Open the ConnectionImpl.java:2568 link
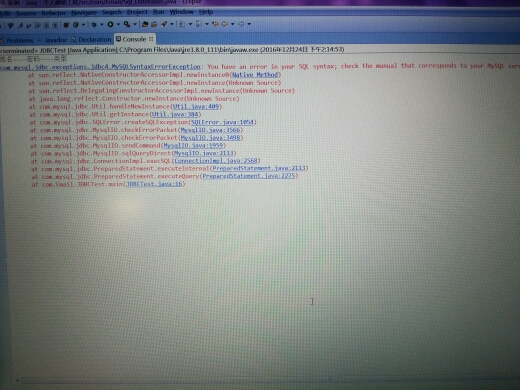The width and height of the screenshot is (520, 390). (x=216, y=161)
